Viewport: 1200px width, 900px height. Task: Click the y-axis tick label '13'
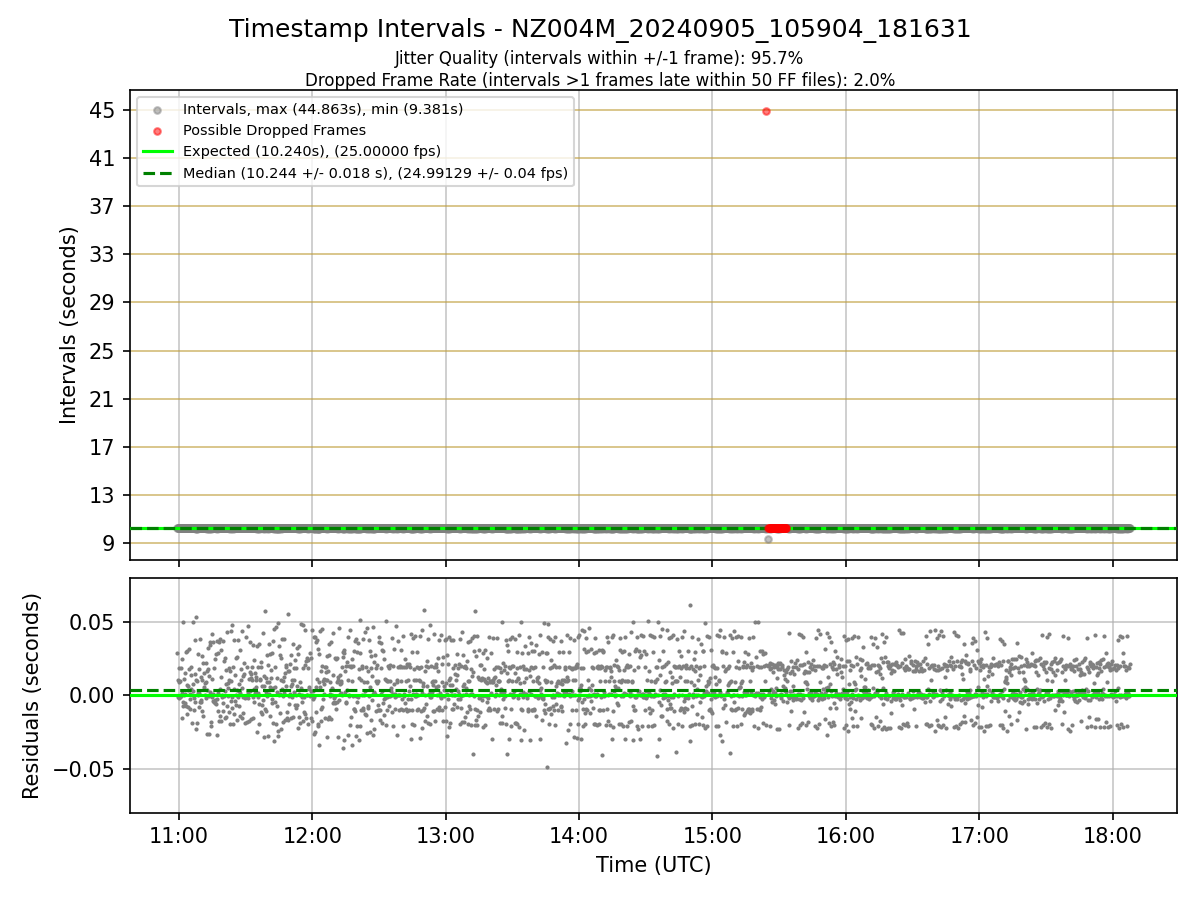pos(104,495)
